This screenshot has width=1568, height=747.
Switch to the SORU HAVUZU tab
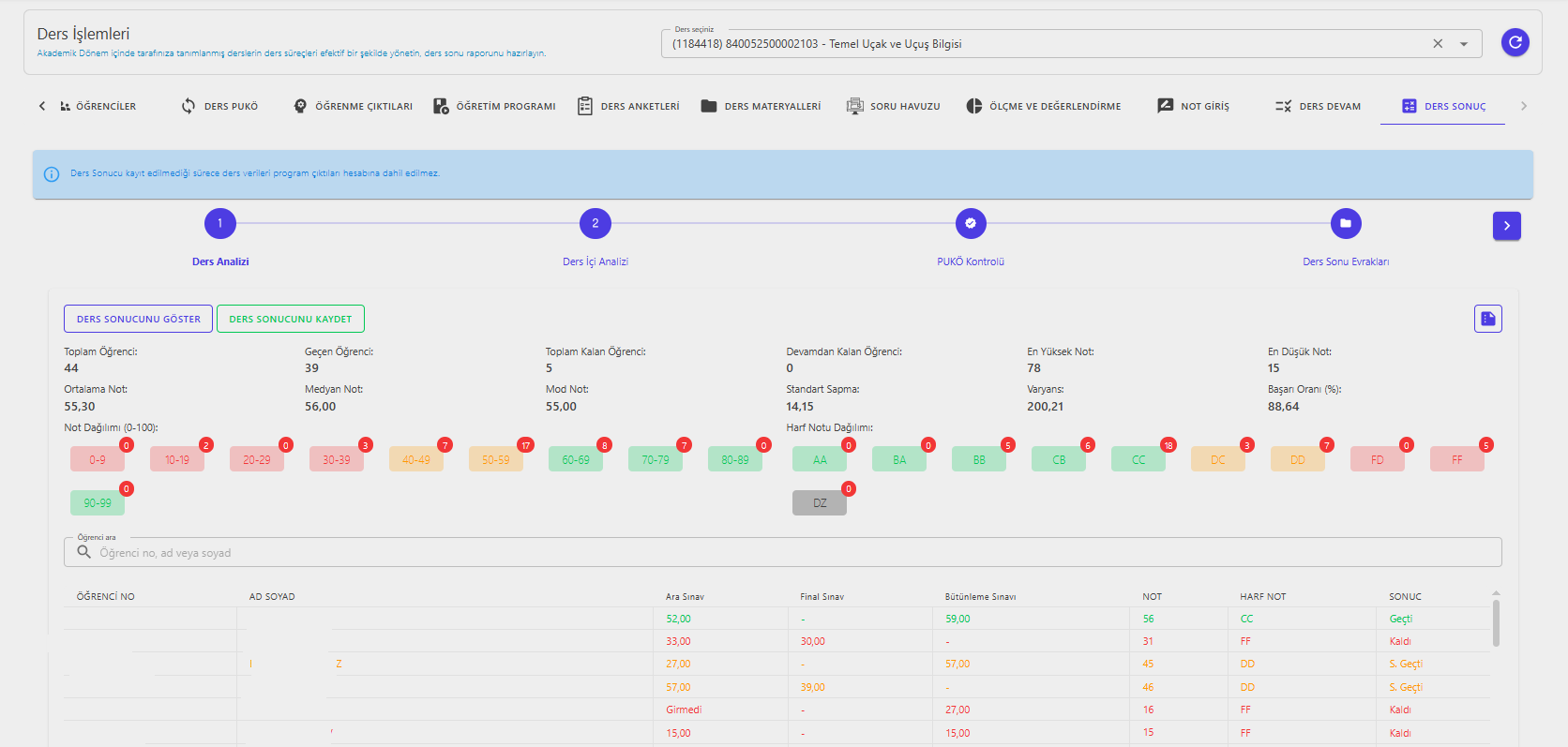tap(893, 106)
